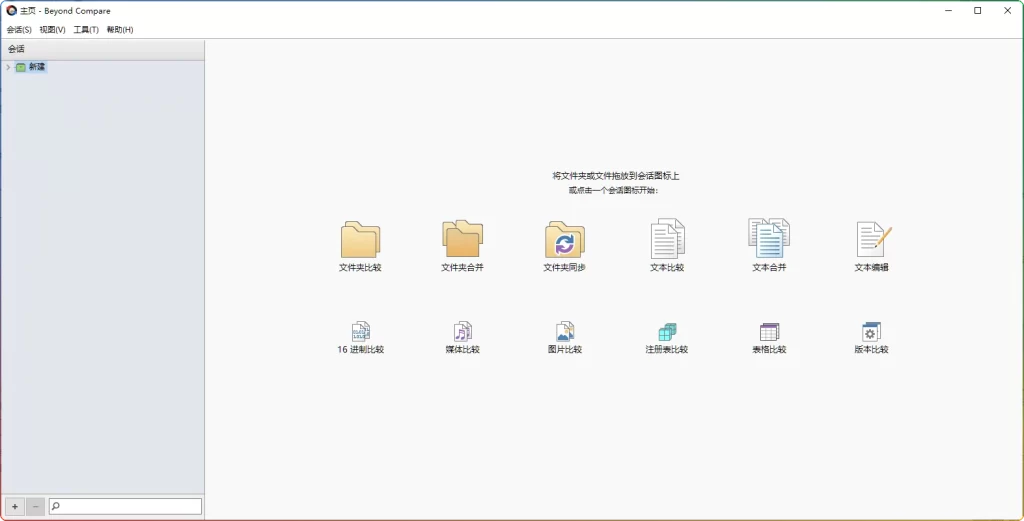Minimize the Beyond Compare window
The image size is (1024, 521).
[x=948, y=10]
